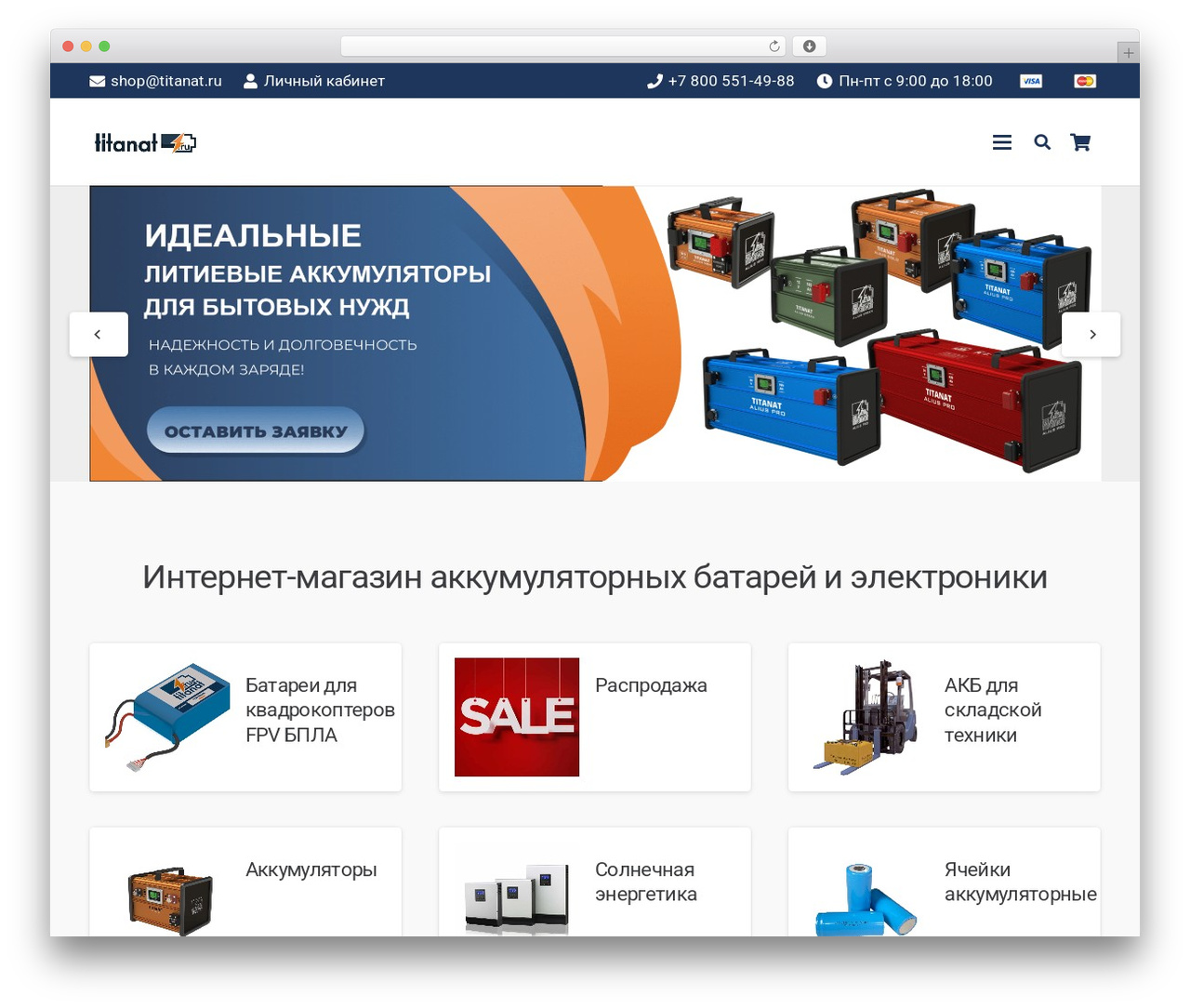Image resolution: width=1190 pixels, height=1008 pixels.
Task: Open АКБ для складской техники category
Action: 945,717
